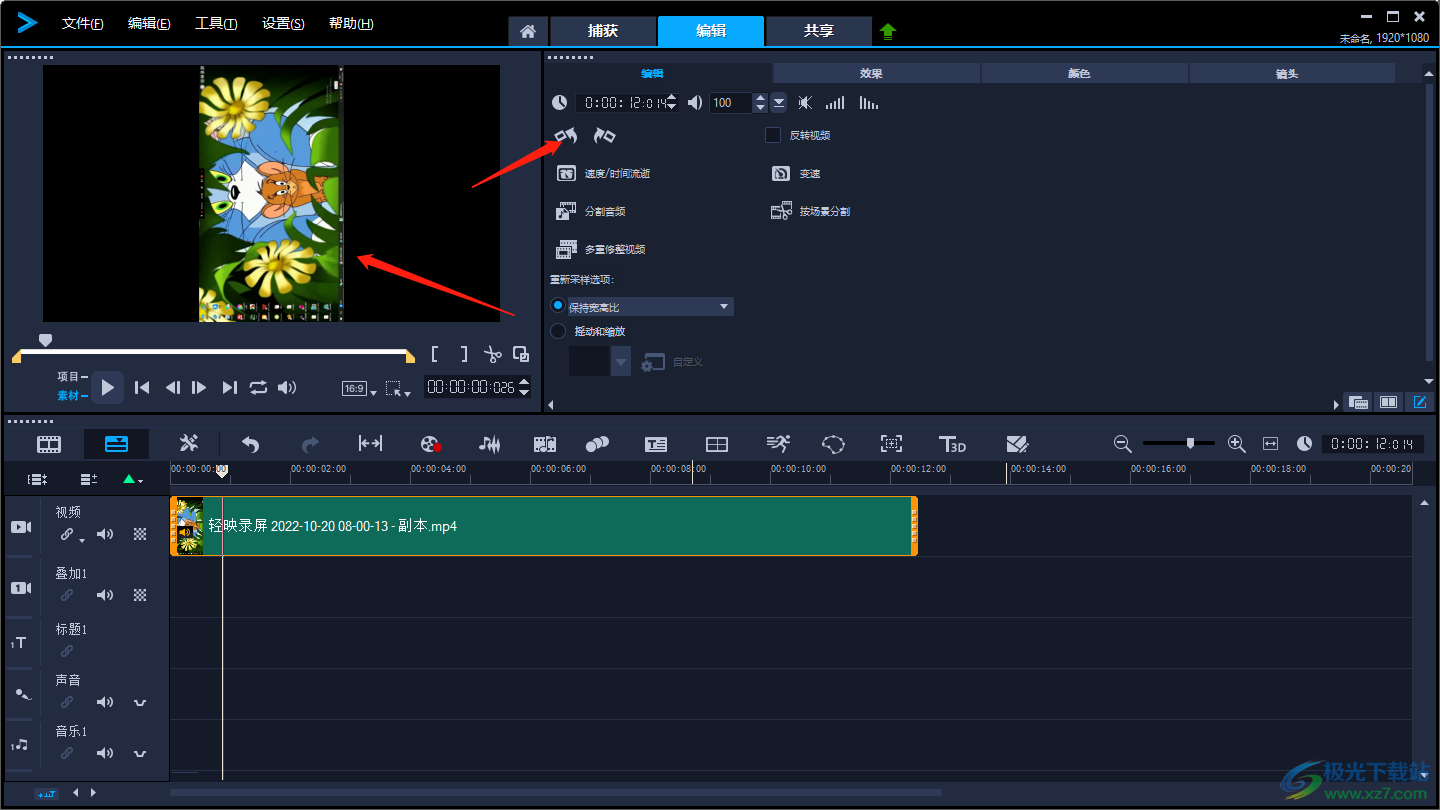Step to the next frame

[199, 388]
